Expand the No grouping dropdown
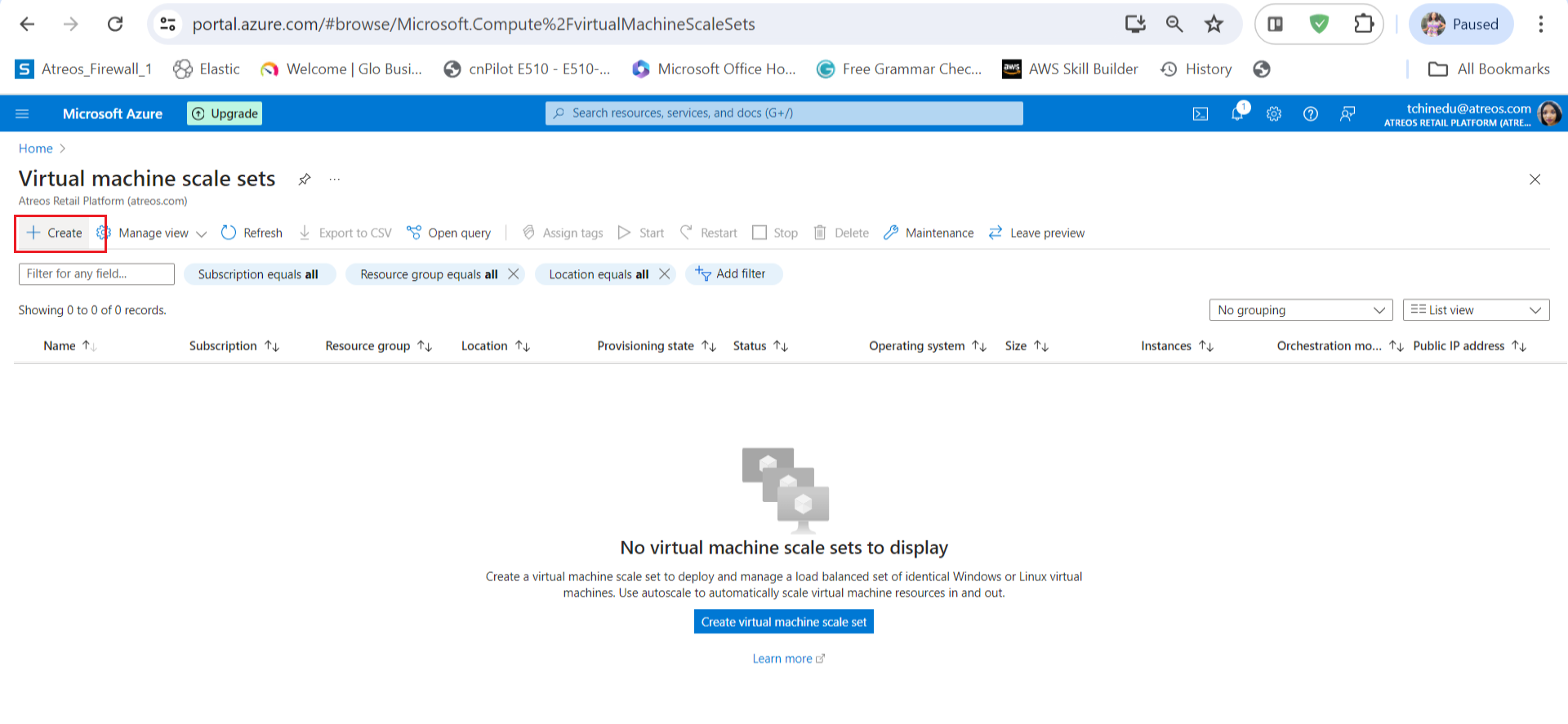The height and width of the screenshot is (724, 1568). (x=1301, y=310)
